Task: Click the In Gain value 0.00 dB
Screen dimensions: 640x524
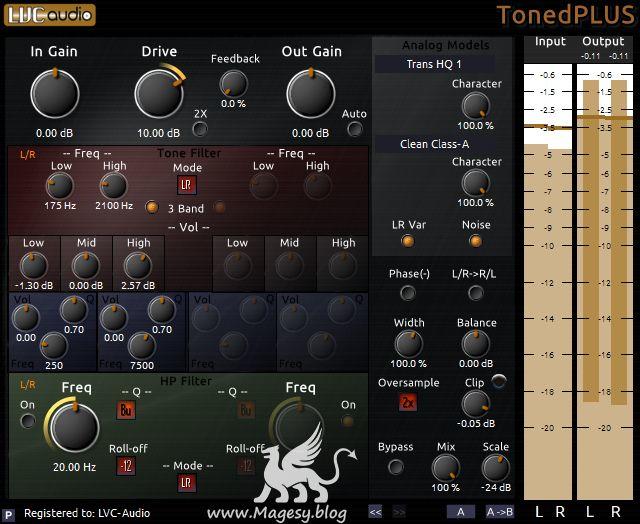Action: [54, 133]
